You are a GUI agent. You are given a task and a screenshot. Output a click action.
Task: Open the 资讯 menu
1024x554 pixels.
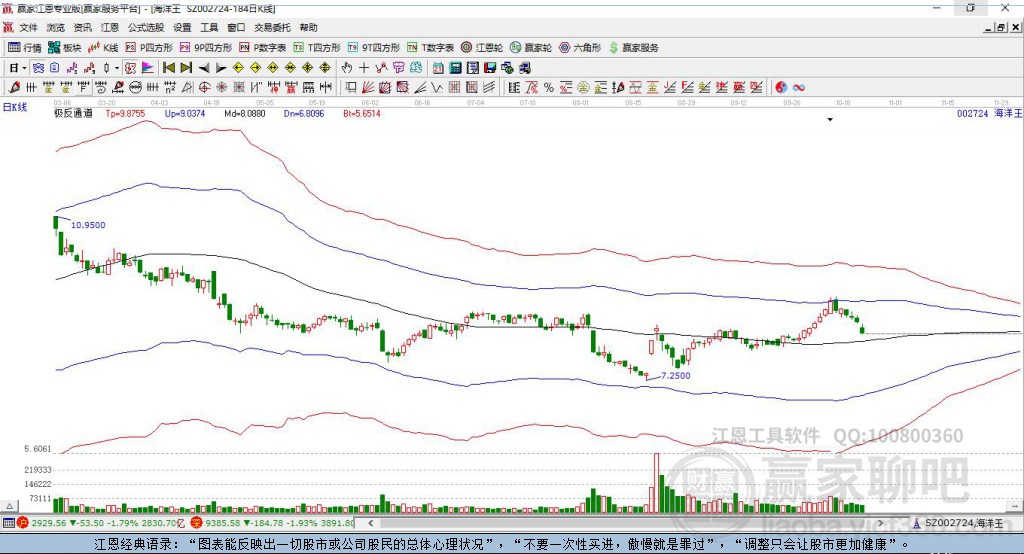pos(82,27)
